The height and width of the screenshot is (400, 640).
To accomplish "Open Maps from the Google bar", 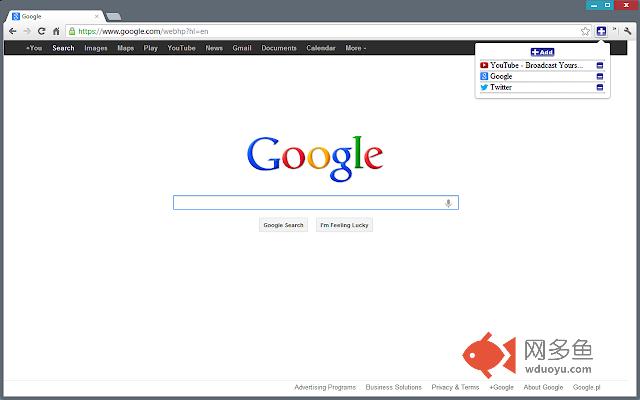I will pos(125,48).
